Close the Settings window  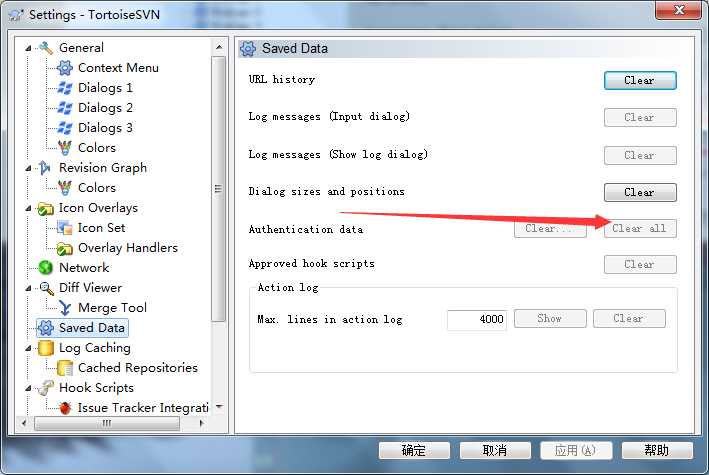point(678,10)
